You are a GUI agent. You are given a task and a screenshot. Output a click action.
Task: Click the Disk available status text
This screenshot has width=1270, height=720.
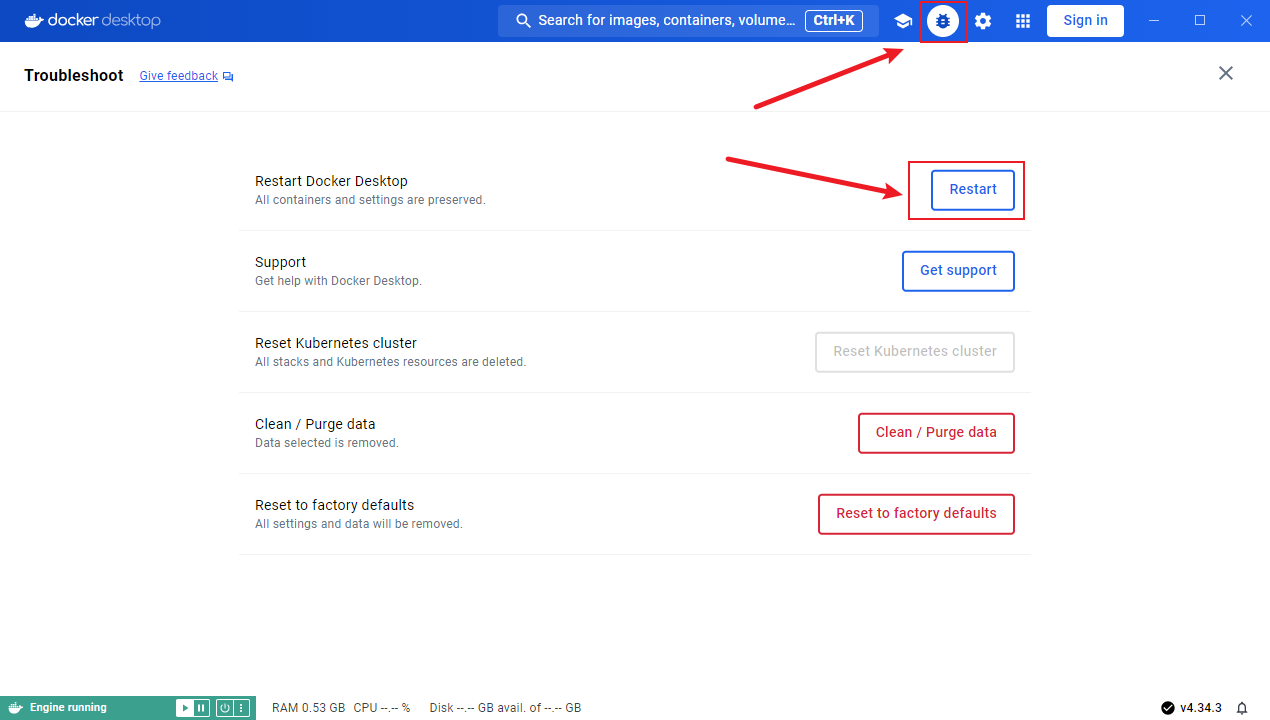tap(505, 708)
